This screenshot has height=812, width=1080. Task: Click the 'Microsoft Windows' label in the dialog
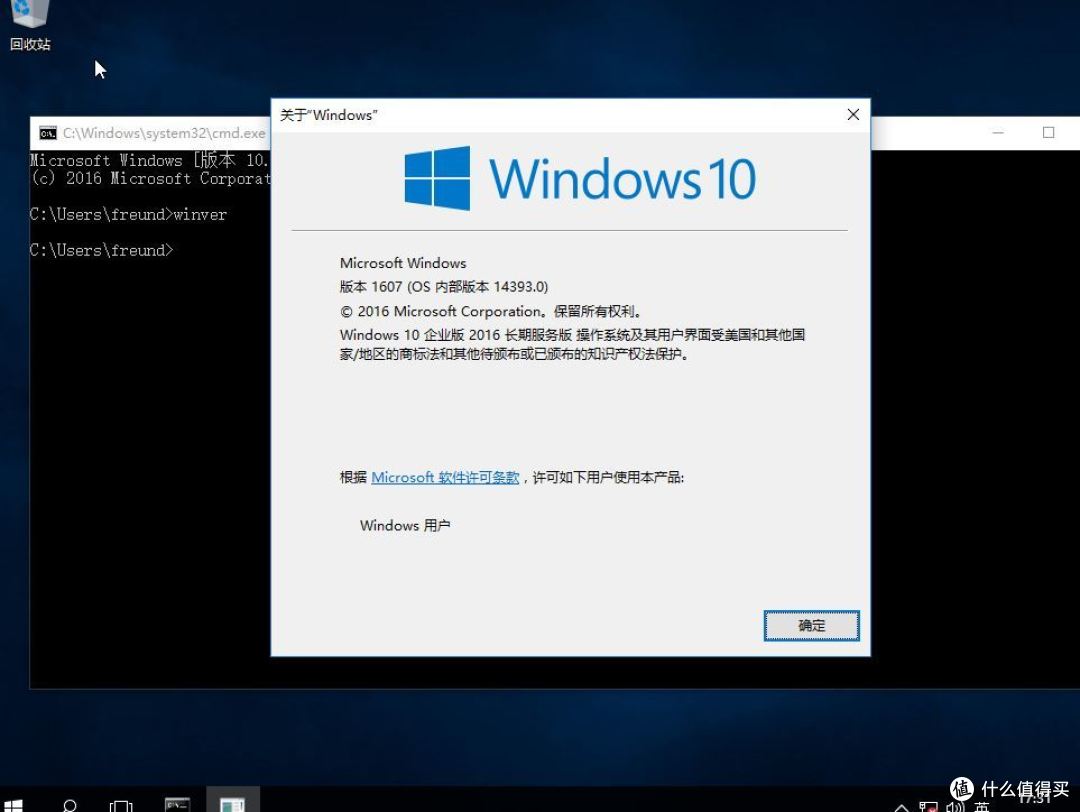point(403,263)
